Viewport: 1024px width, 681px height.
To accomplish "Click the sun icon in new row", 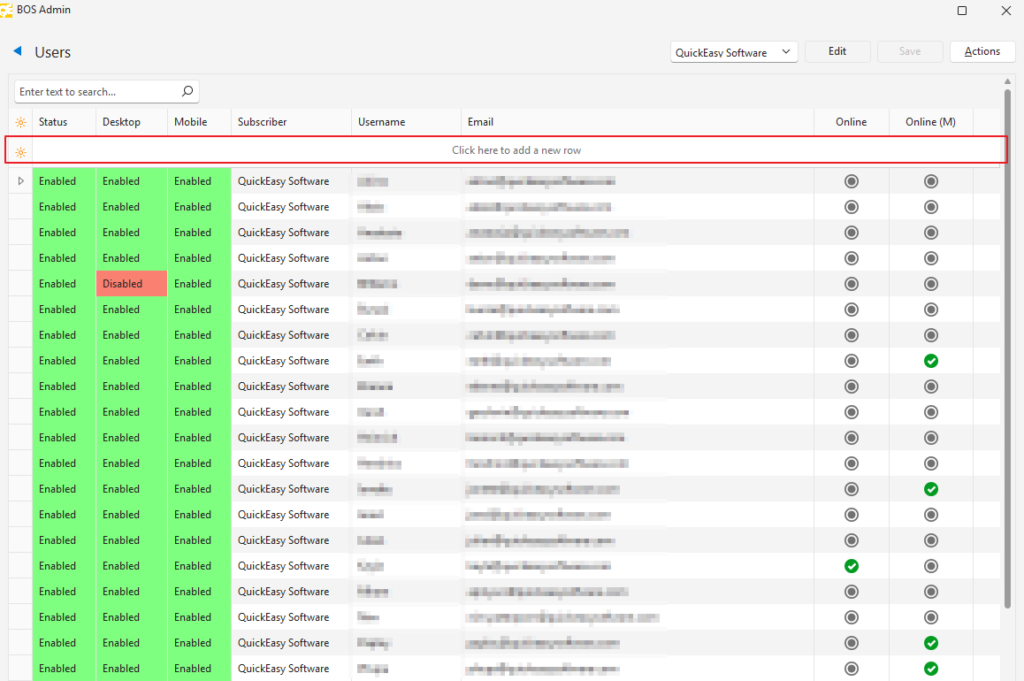I will pyautogui.click(x=20, y=151).
